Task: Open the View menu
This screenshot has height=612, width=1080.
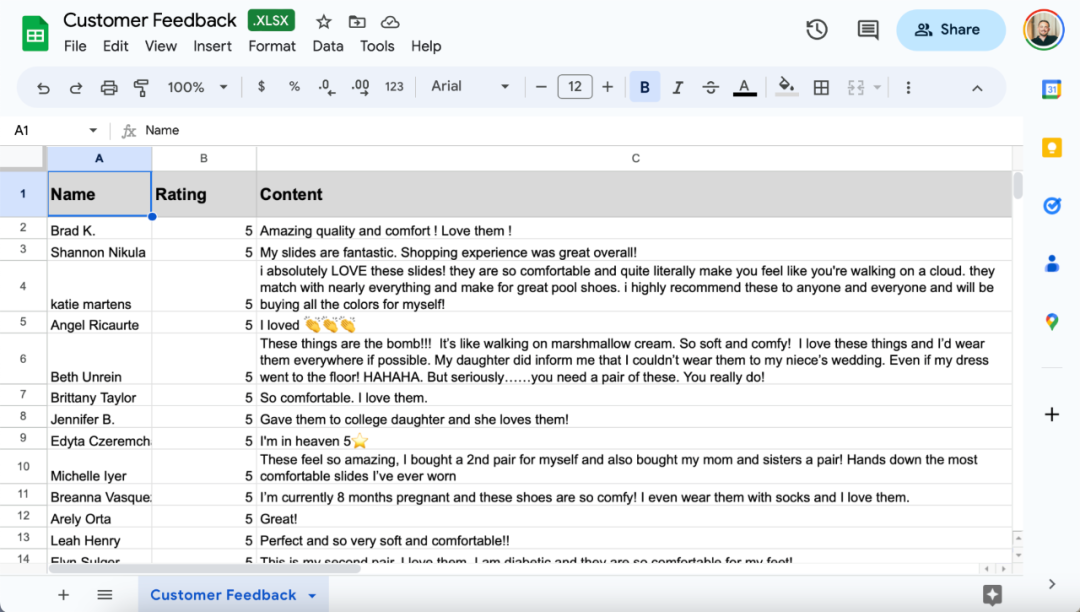Action: [160, 46]
